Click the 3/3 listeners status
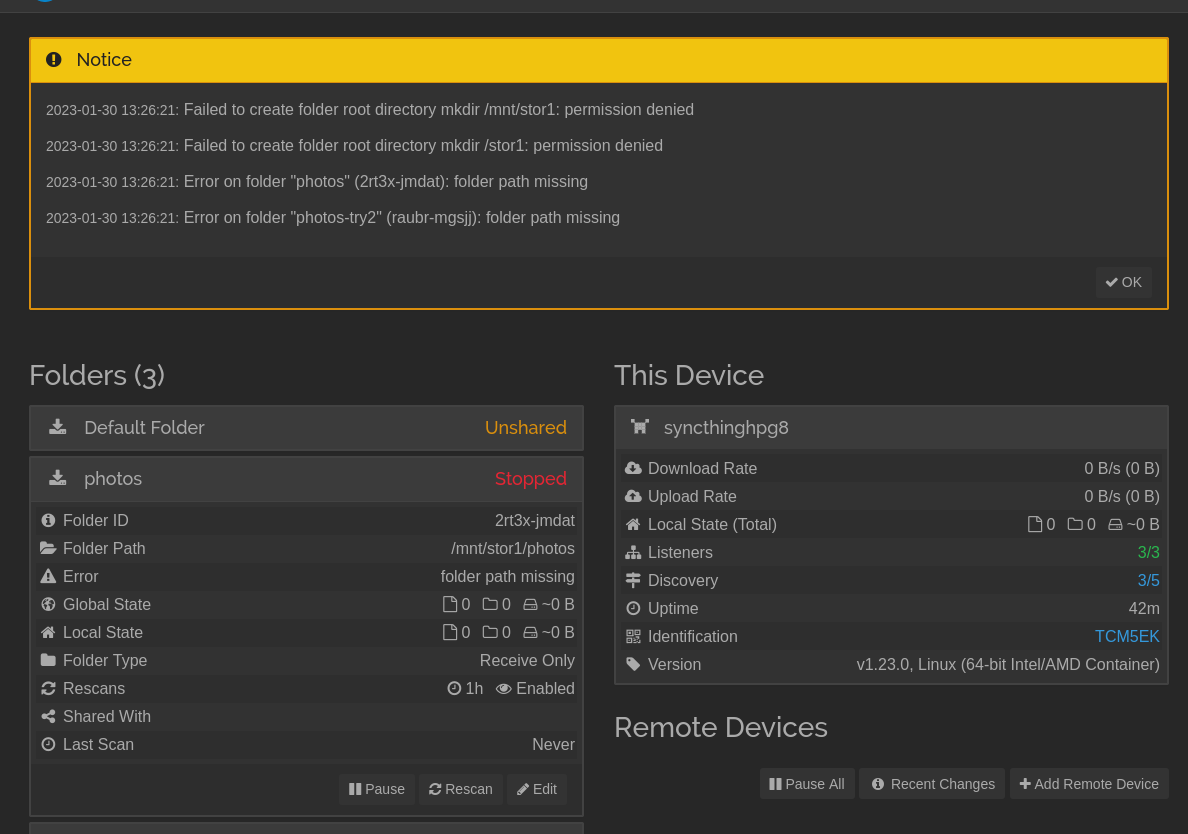Screen dimensions: 1188x834 (x=1148, y=553)
